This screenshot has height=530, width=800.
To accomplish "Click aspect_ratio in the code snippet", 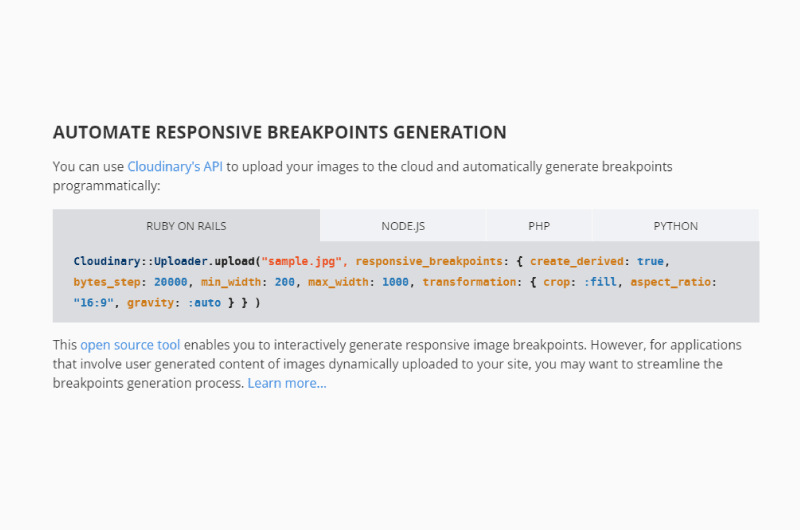I will [x=670, y=282].
